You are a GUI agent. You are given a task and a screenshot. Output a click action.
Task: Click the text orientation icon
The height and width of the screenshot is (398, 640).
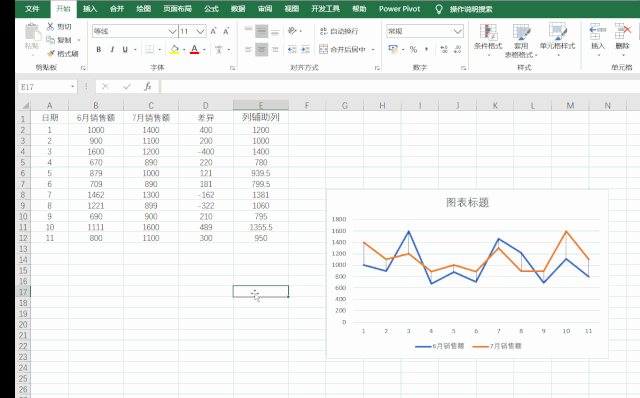292,31
